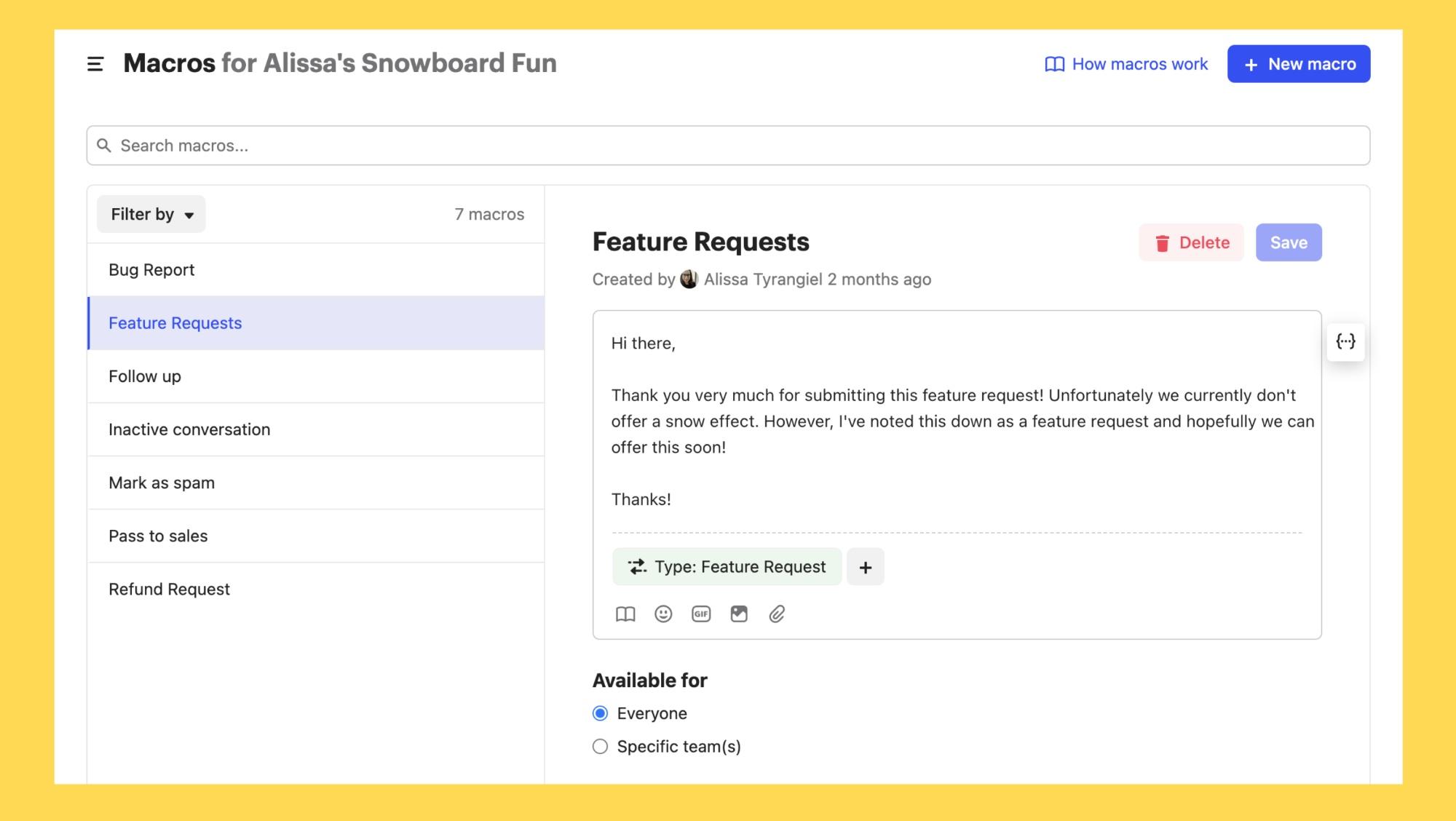
Task: Click the 7 macros count label
Action: 489,214
